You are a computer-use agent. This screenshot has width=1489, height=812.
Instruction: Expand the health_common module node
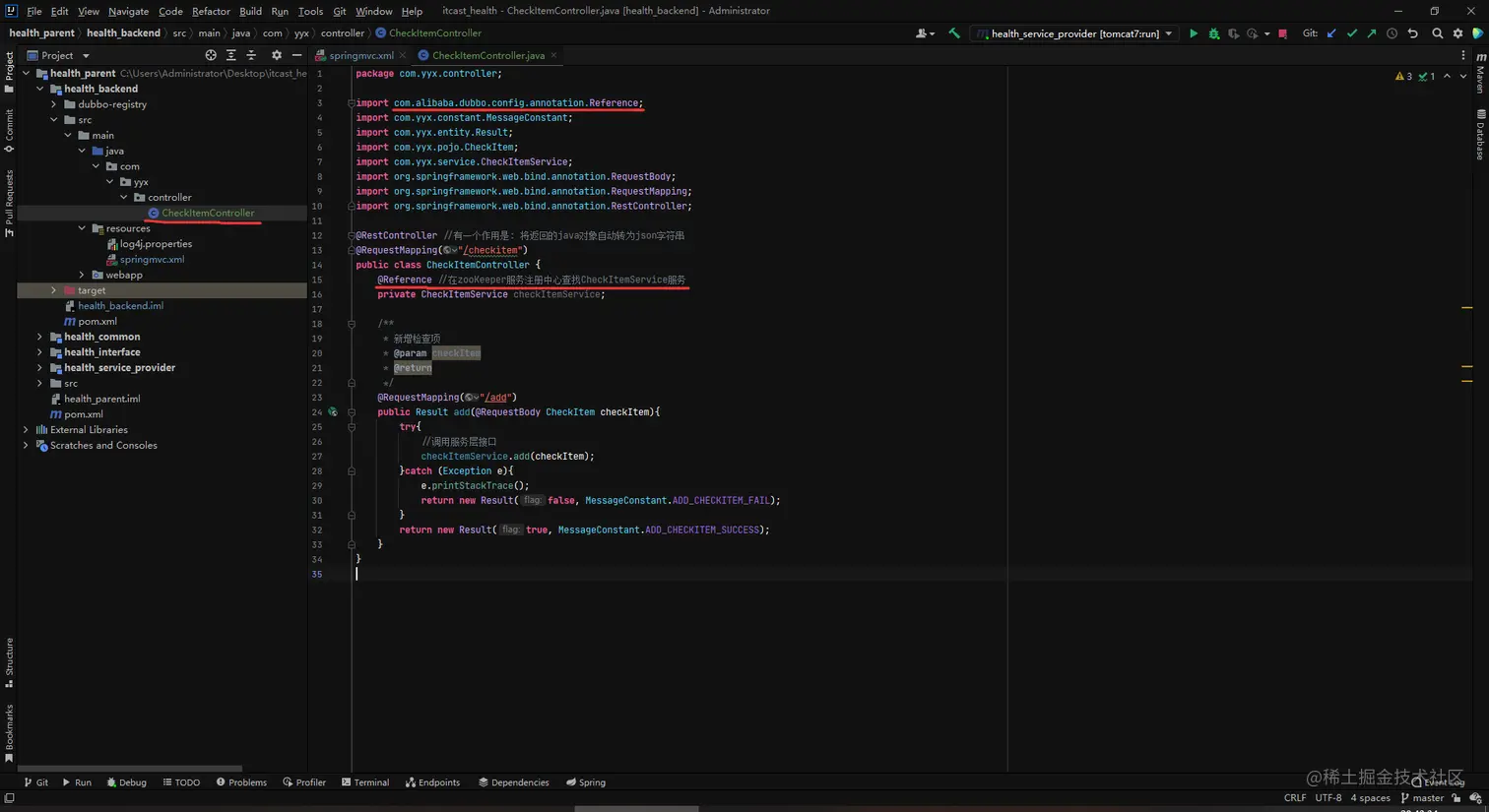click(x=40, y=337)
